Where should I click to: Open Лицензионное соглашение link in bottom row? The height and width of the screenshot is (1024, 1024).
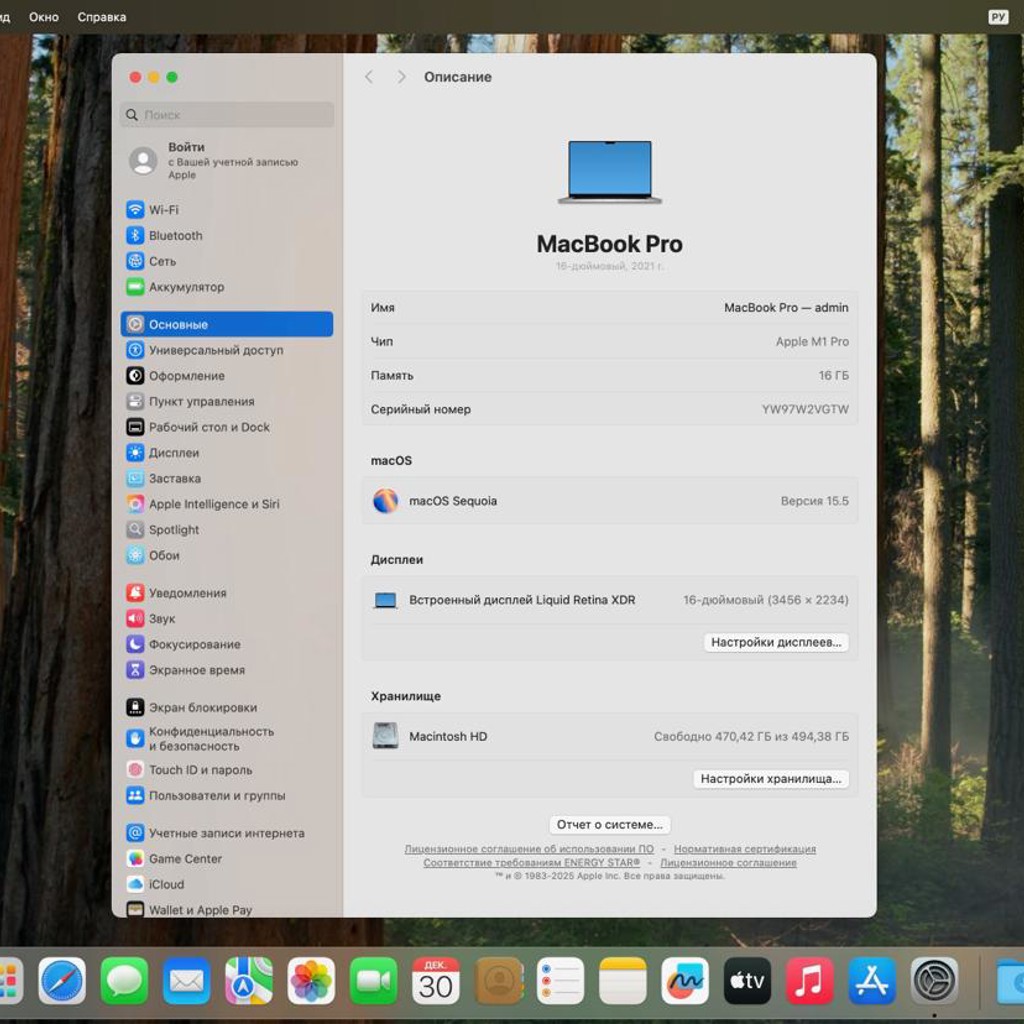pyautogui.click(x=728, y=863)
